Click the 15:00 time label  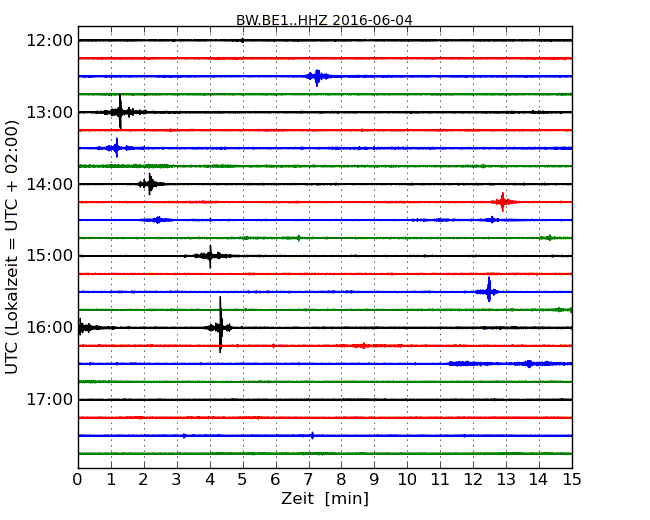pos(50,256)
